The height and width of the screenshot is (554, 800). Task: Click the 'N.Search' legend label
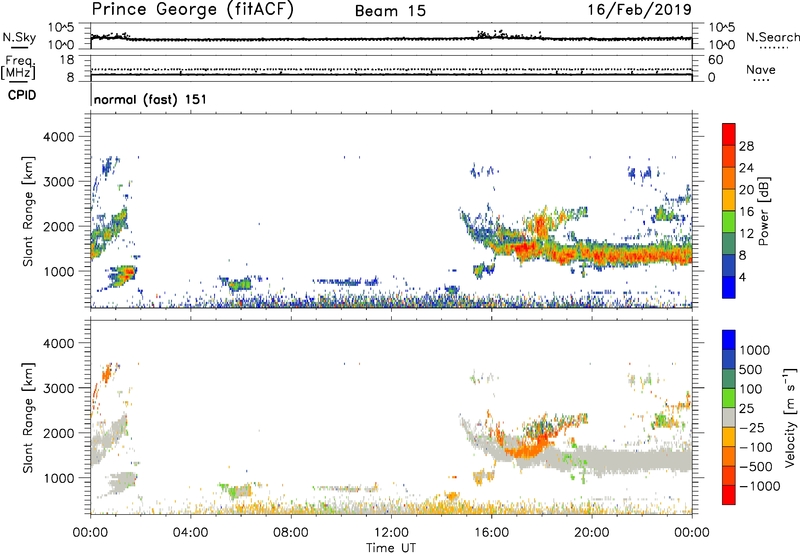[773, 37]
